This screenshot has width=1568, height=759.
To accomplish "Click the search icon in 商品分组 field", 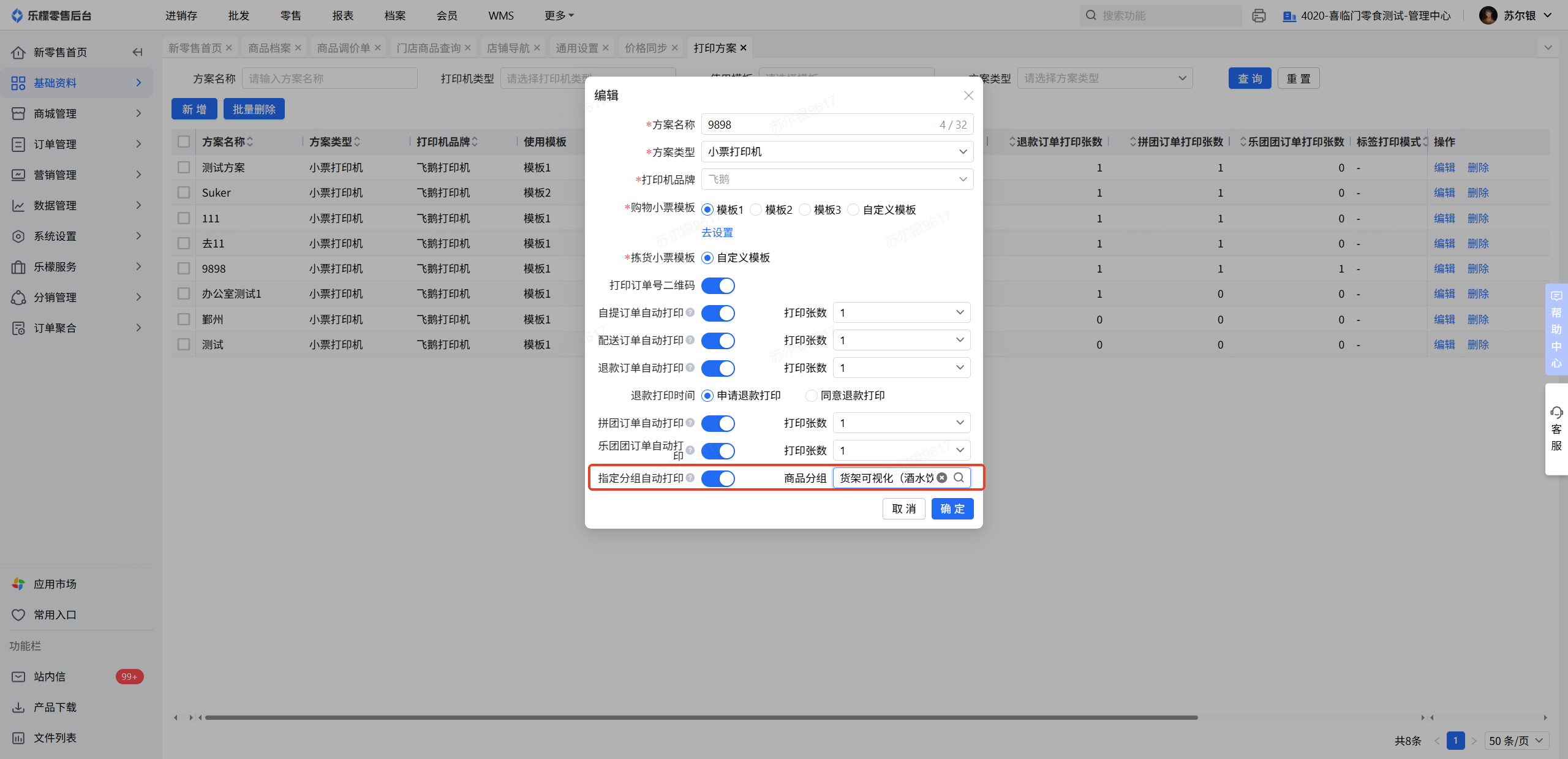I will tap(959, 478).
